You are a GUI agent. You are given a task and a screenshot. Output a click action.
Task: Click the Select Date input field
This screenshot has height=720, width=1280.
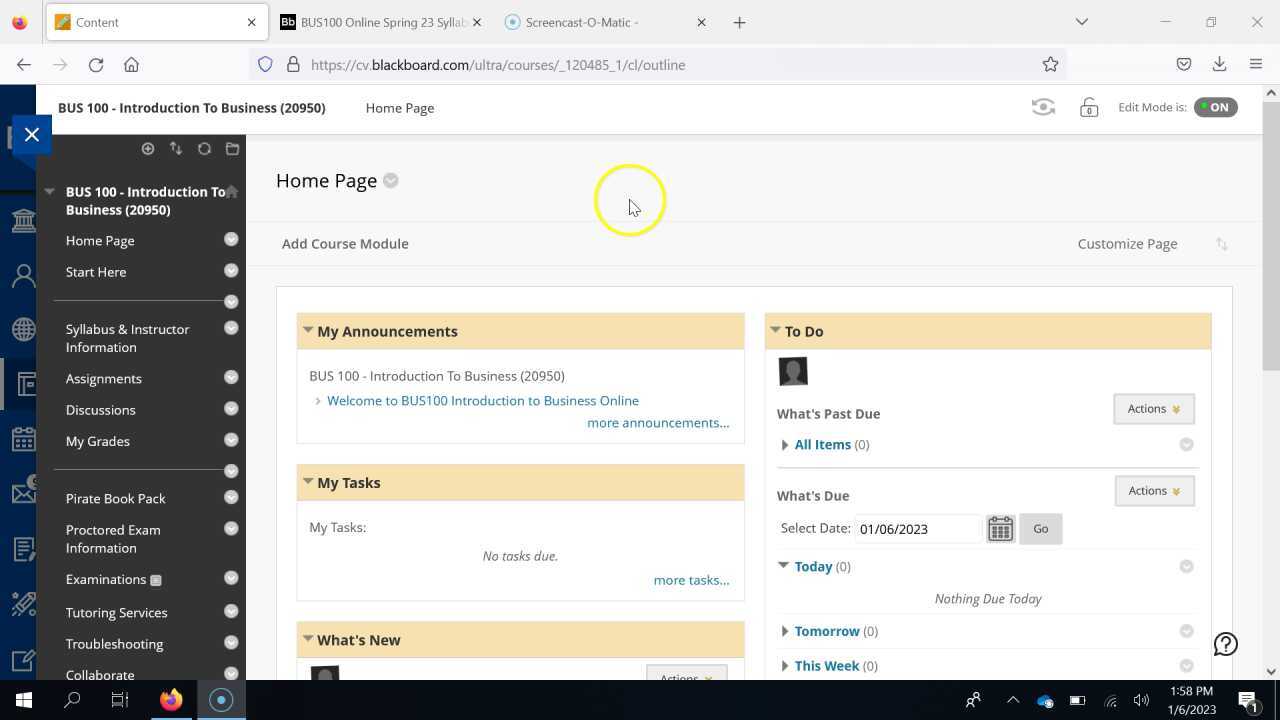[x=917, y=529]
